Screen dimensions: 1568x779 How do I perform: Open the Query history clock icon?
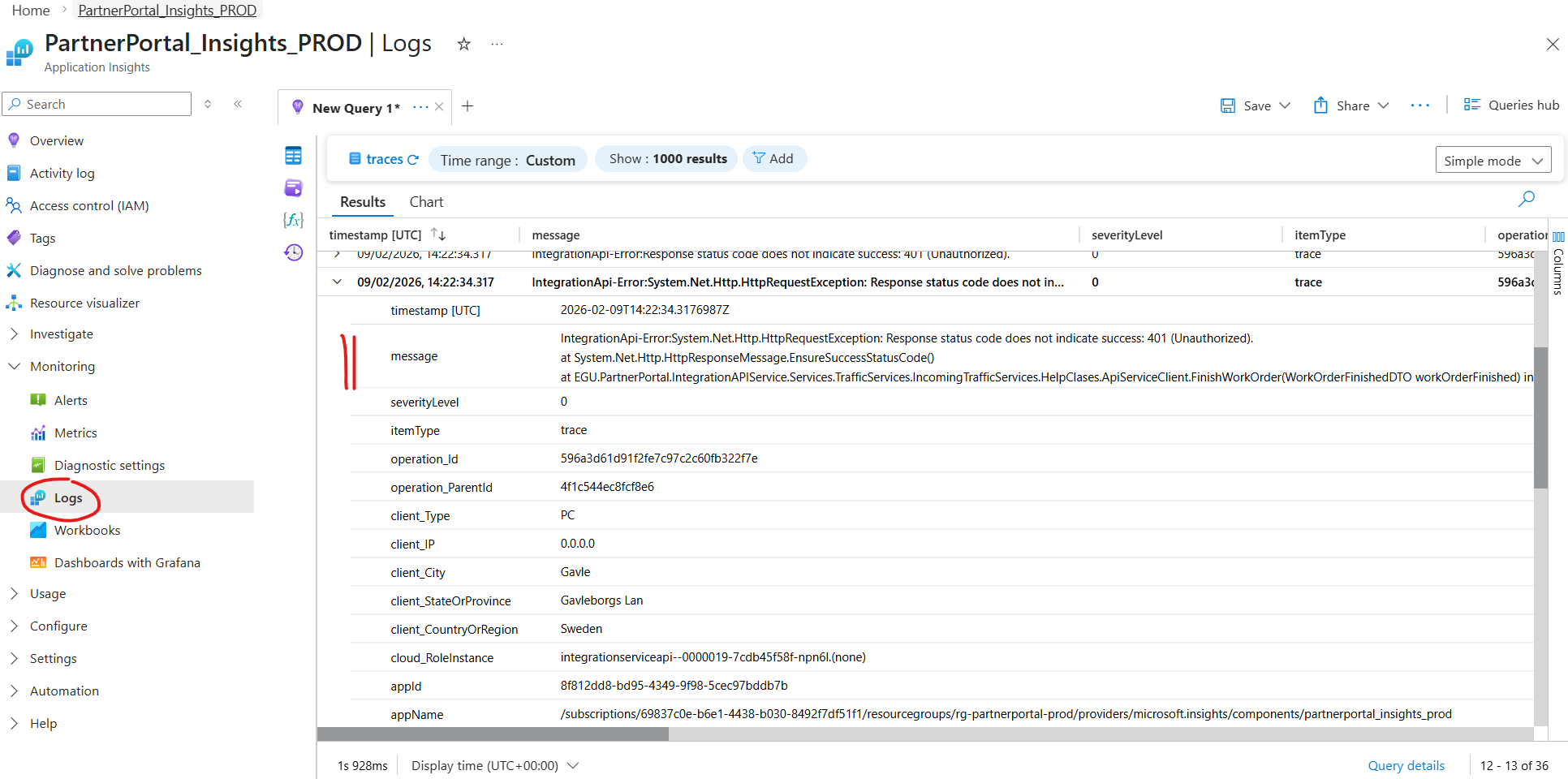(293, 252)
